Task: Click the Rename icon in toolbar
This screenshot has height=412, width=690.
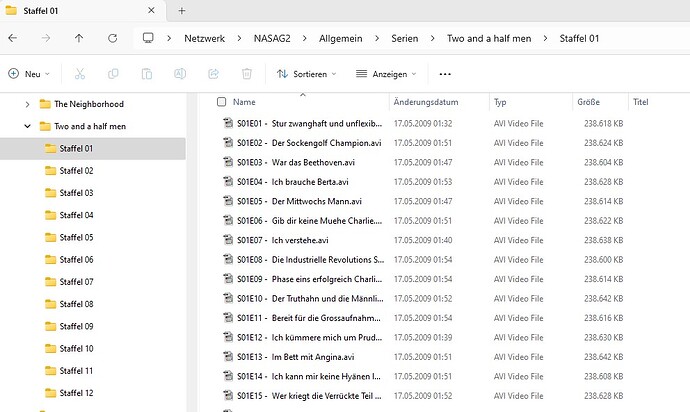Action: pyautogui.click(x=180, y=74)
